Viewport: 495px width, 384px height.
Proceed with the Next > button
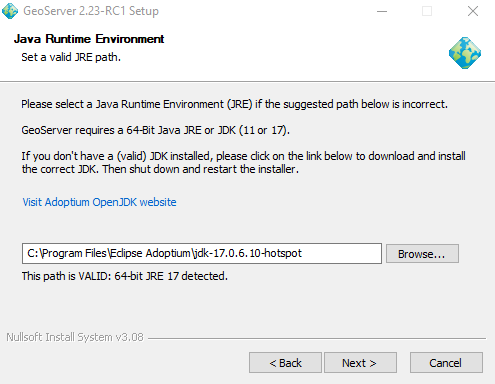click(360, 363)
